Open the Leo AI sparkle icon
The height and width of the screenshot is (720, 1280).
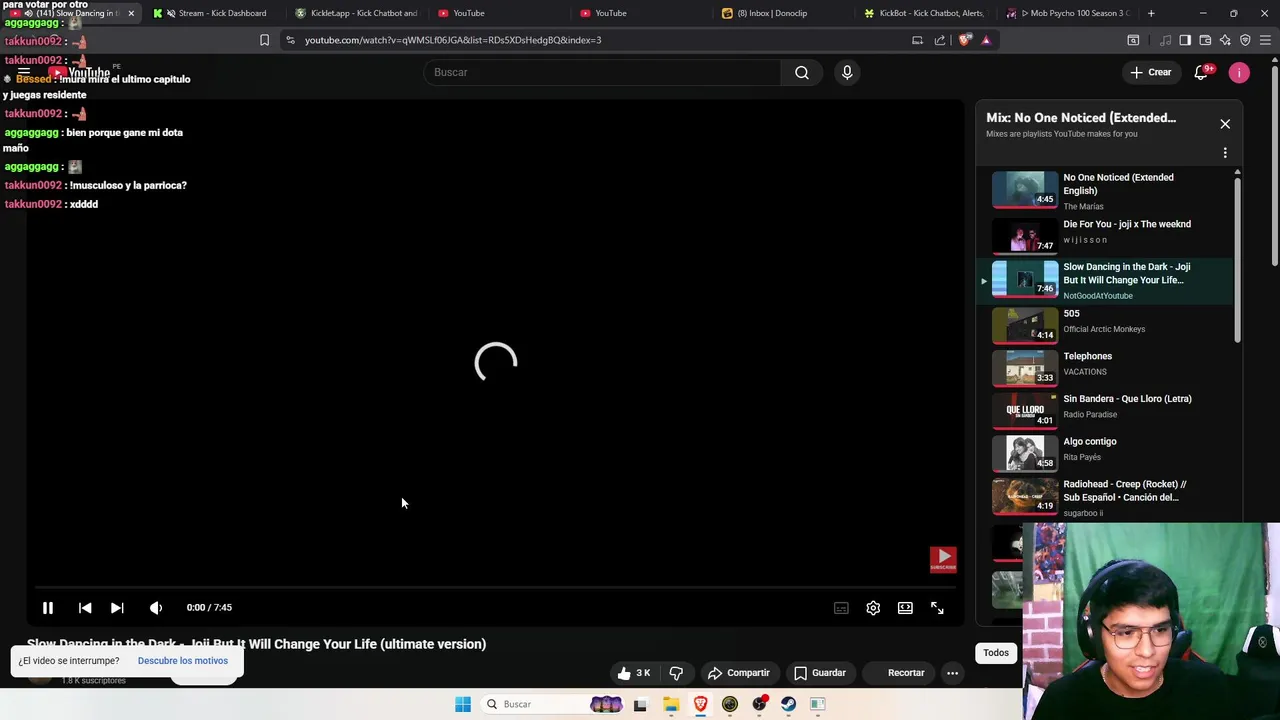coord(1225,40)
